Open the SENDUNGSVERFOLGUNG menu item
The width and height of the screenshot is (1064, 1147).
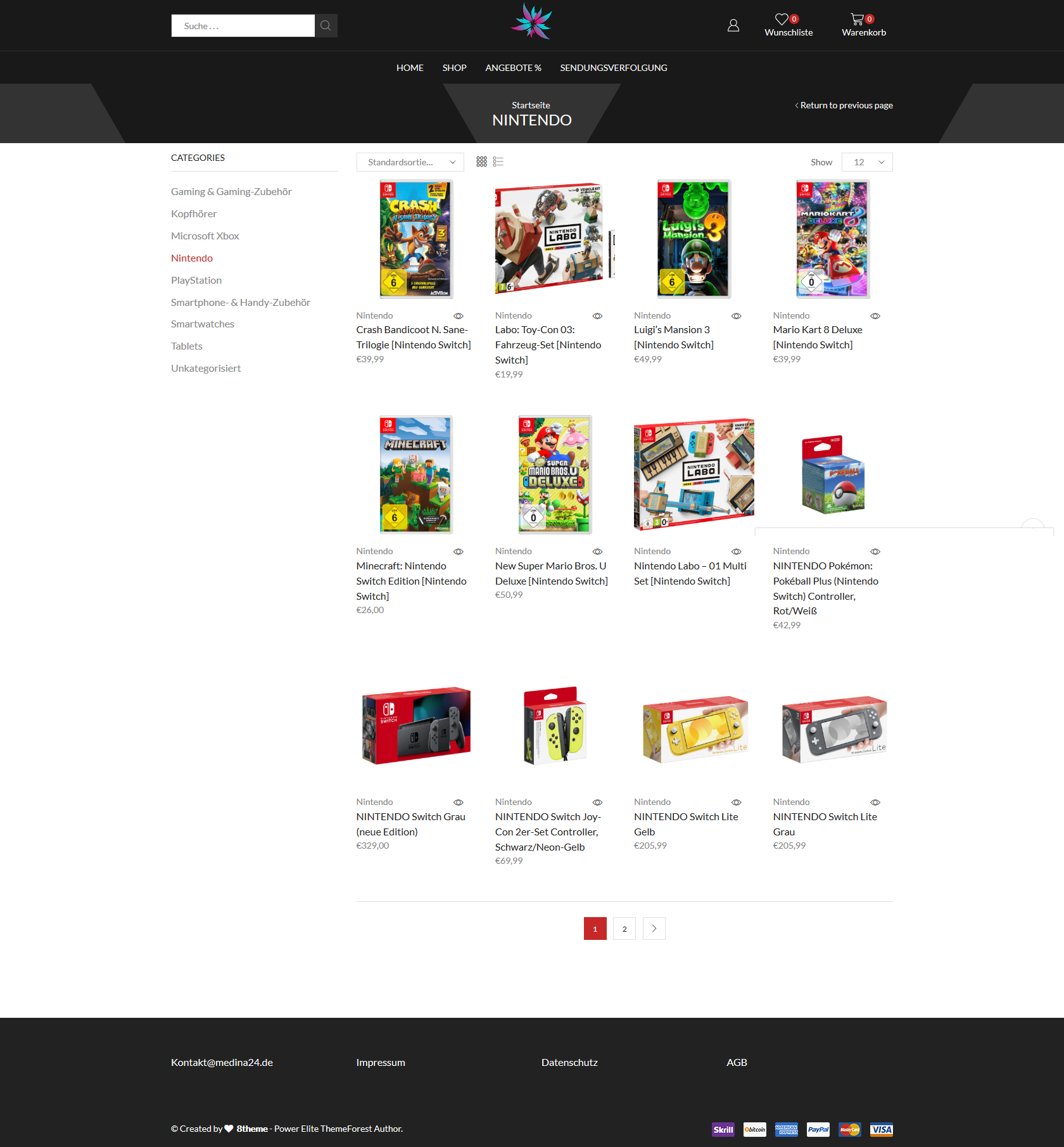pos(614,68)
